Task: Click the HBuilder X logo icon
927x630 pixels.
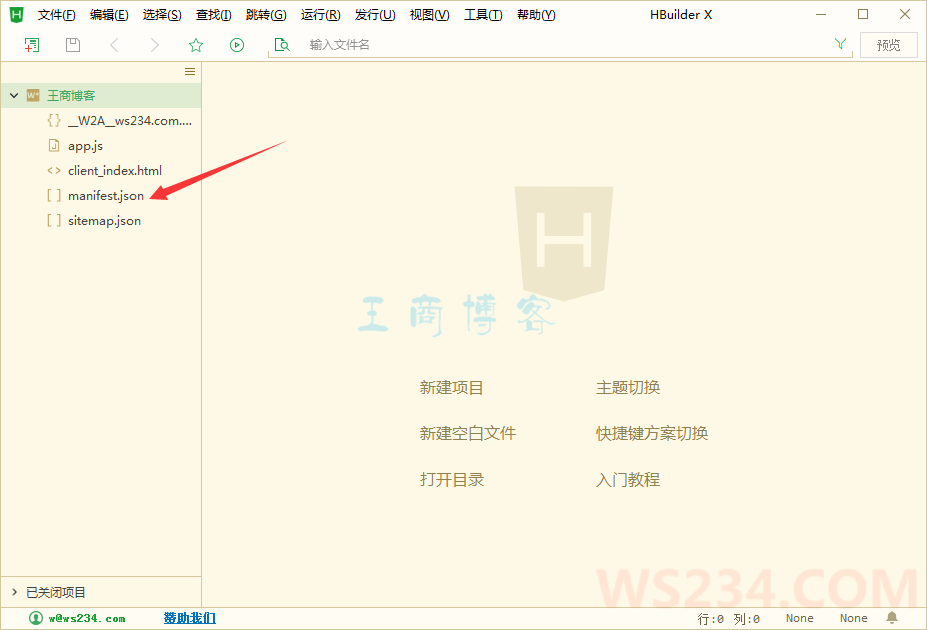Action: click(17, 15)
